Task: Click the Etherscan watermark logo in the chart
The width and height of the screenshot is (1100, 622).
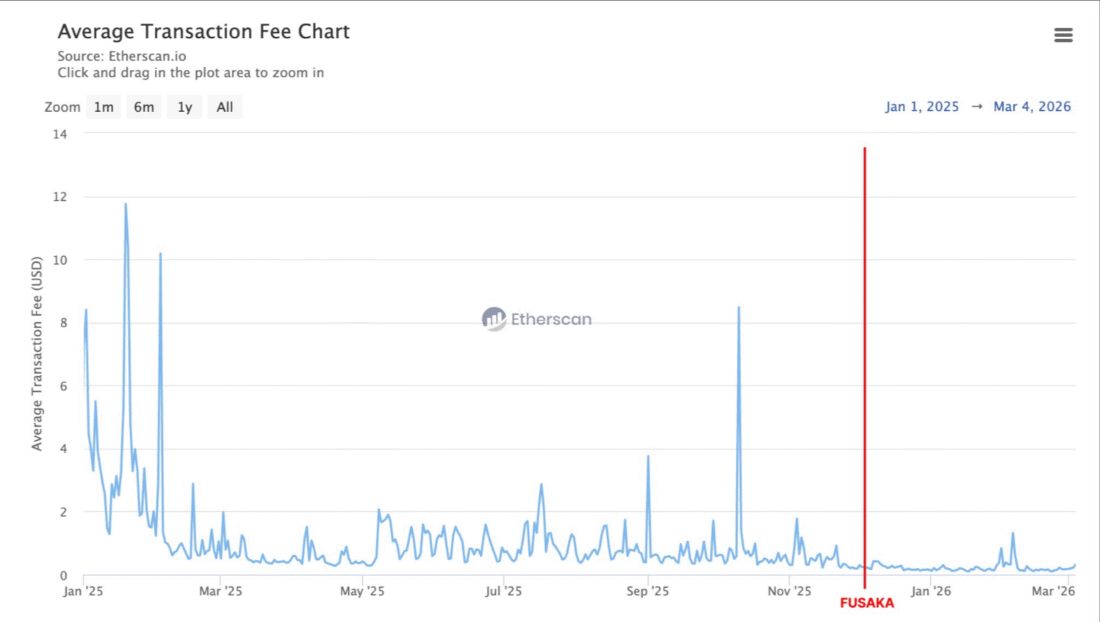Action: point(537,319)
